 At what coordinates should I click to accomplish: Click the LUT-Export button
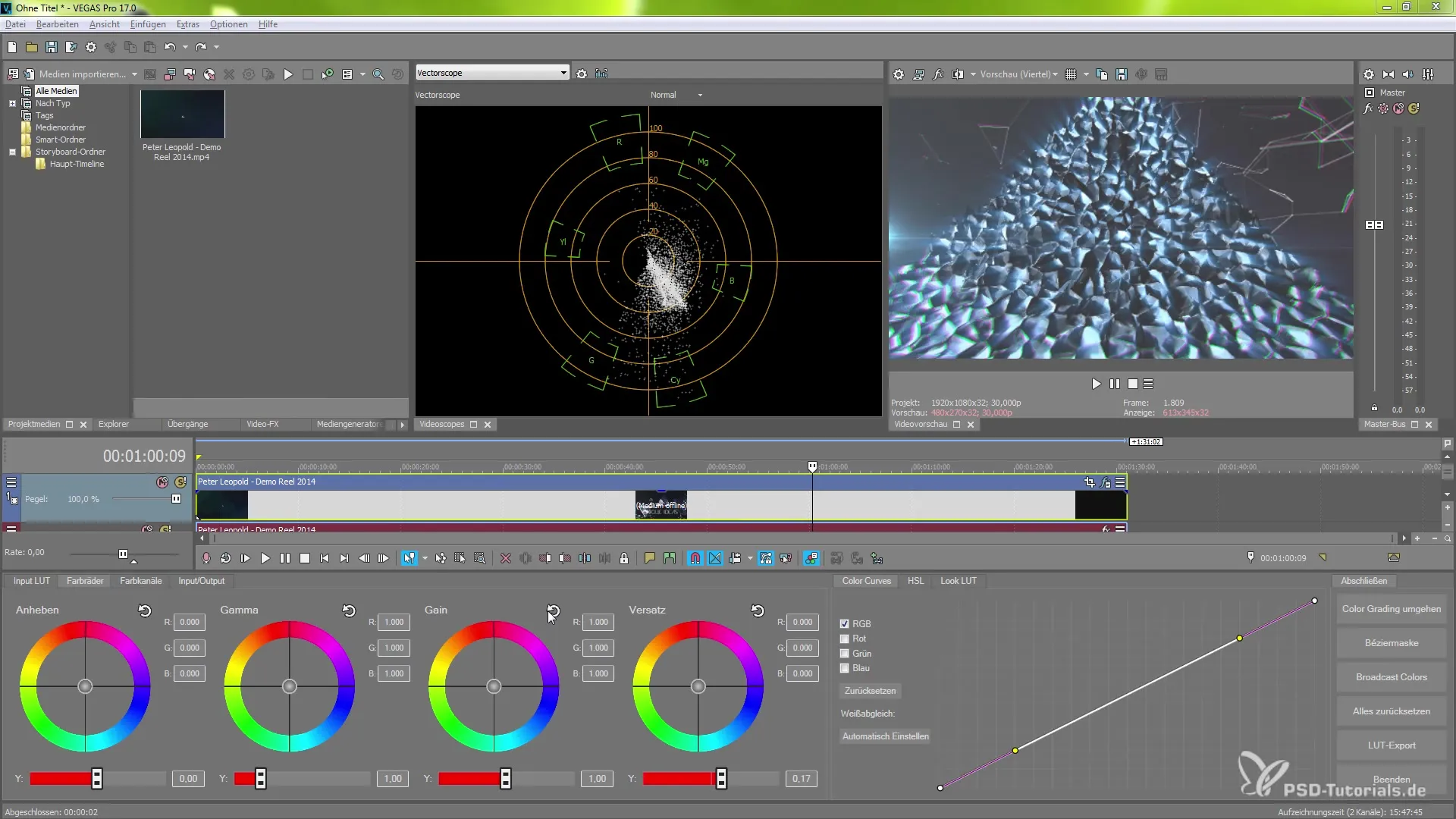[1392, 745]
